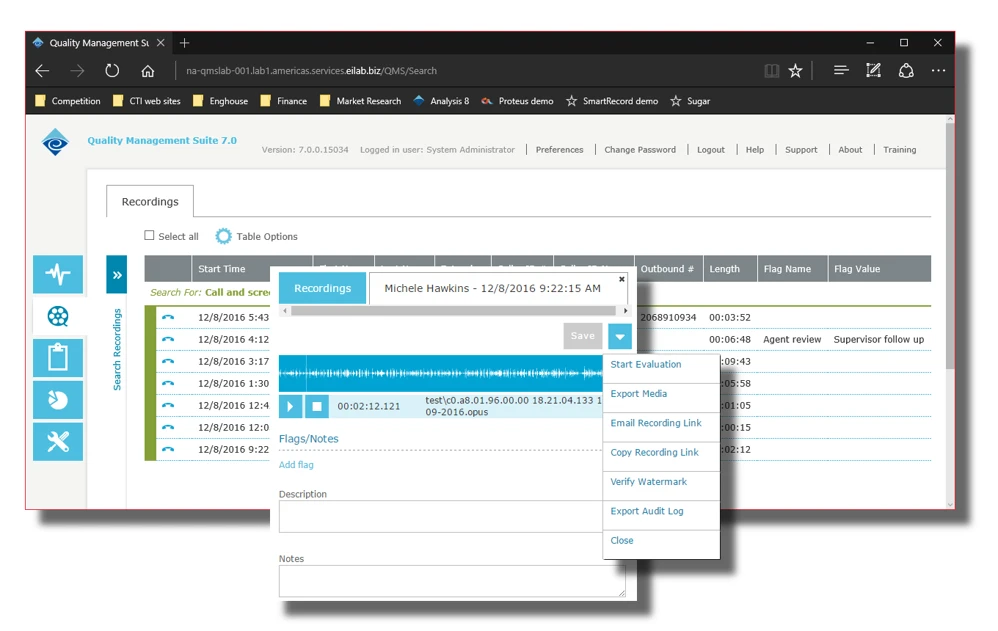Click the Save button
Screen dimensions: 998x631
pyautogui.click(x=582, y=336)
